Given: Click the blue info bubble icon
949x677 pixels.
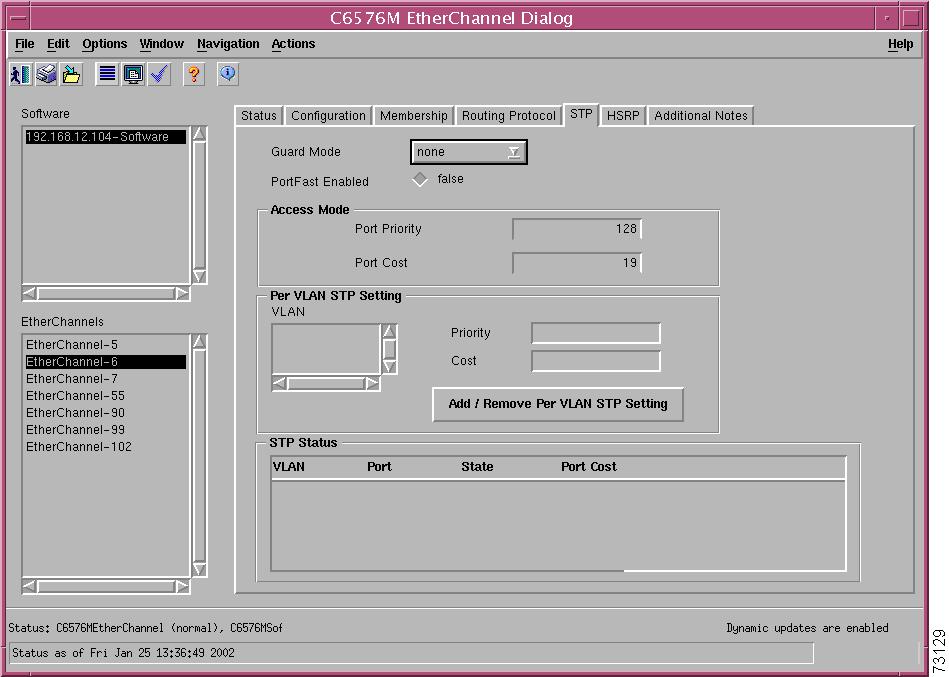Looking at the screenshot, I should pyautogui.click(x=228, y=74).
